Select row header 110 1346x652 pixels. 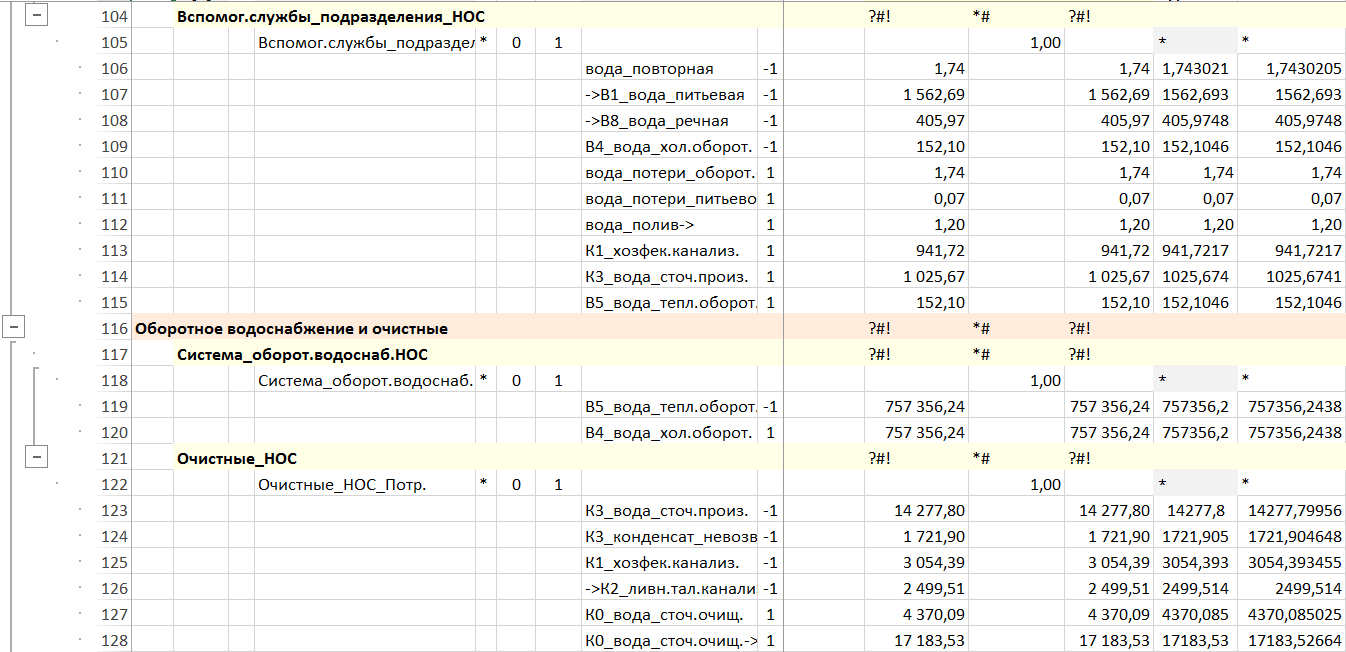pos(115,173)
